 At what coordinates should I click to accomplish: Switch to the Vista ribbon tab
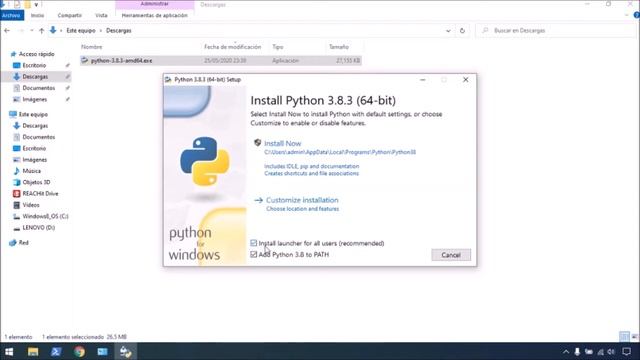point(101,15)
